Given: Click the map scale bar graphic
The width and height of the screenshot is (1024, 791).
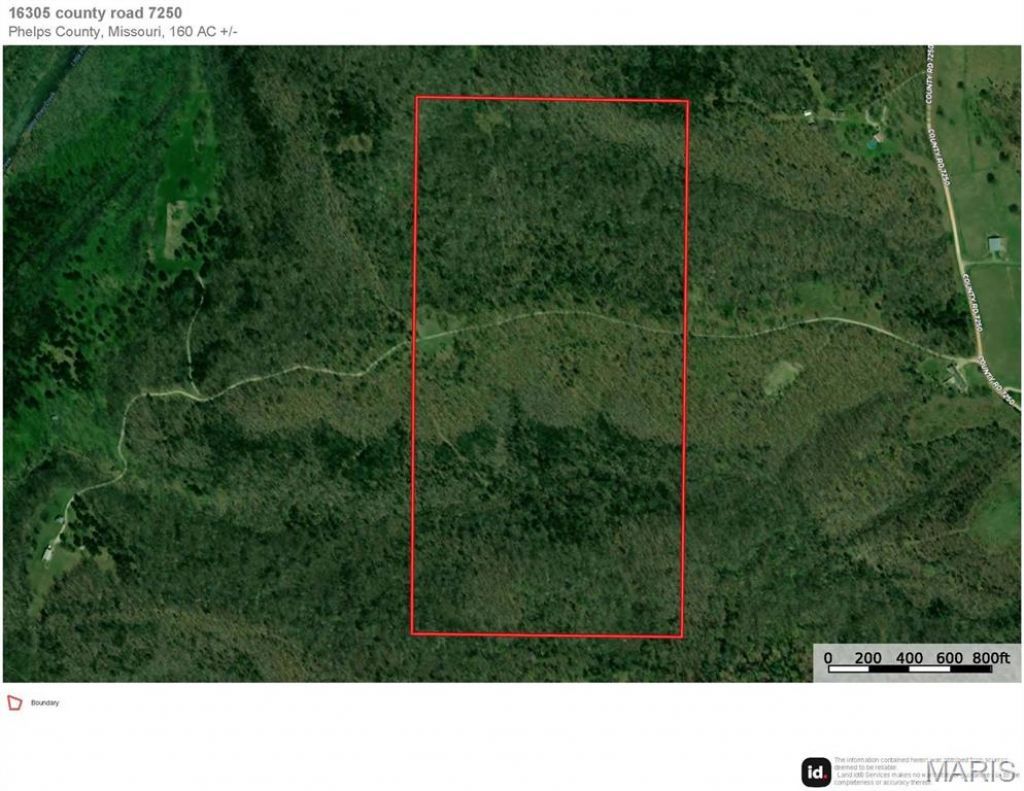Looking at the screenshot, I should click(x=910, y=669).
